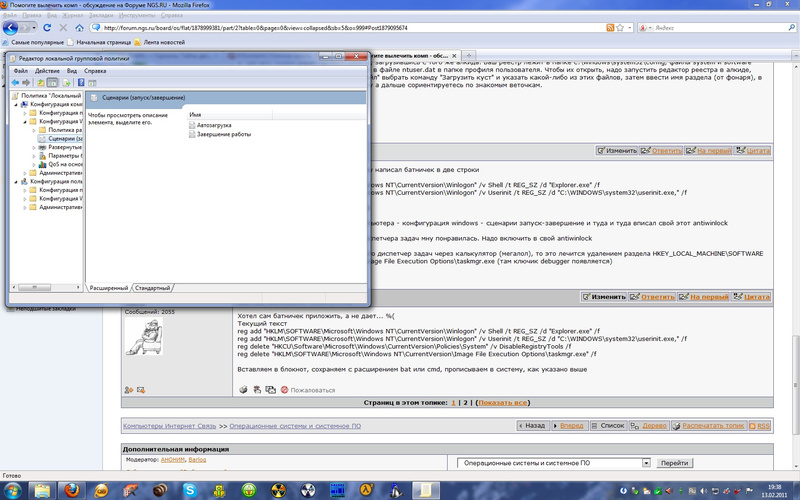This screenshot has height=500, width=800.
Task: Click the red Пожаловаться report icon
Action: coord(284,390)
